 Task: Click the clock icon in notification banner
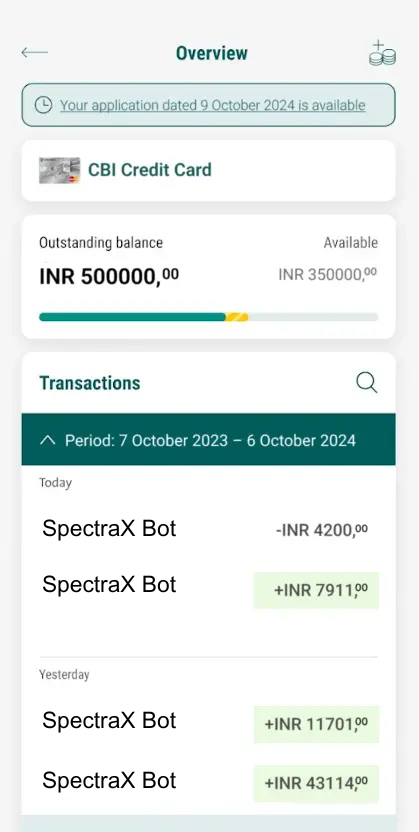click(43, 105)
